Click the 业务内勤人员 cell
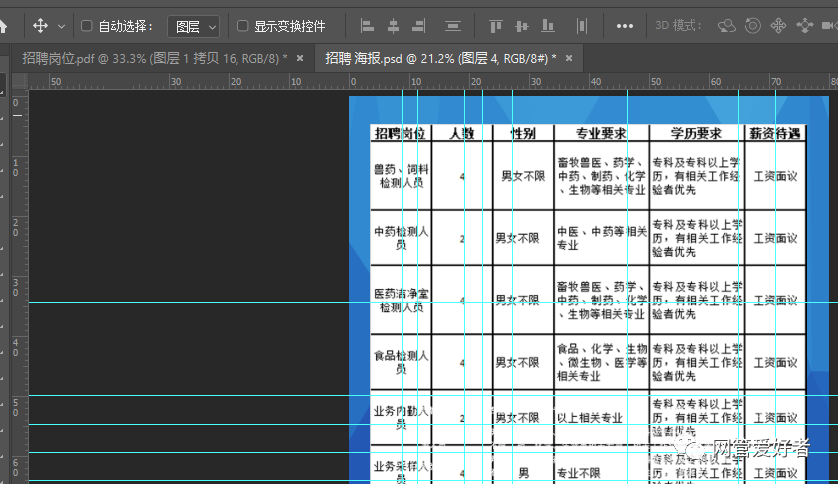The image size is (838, 484). pos(401,418)
